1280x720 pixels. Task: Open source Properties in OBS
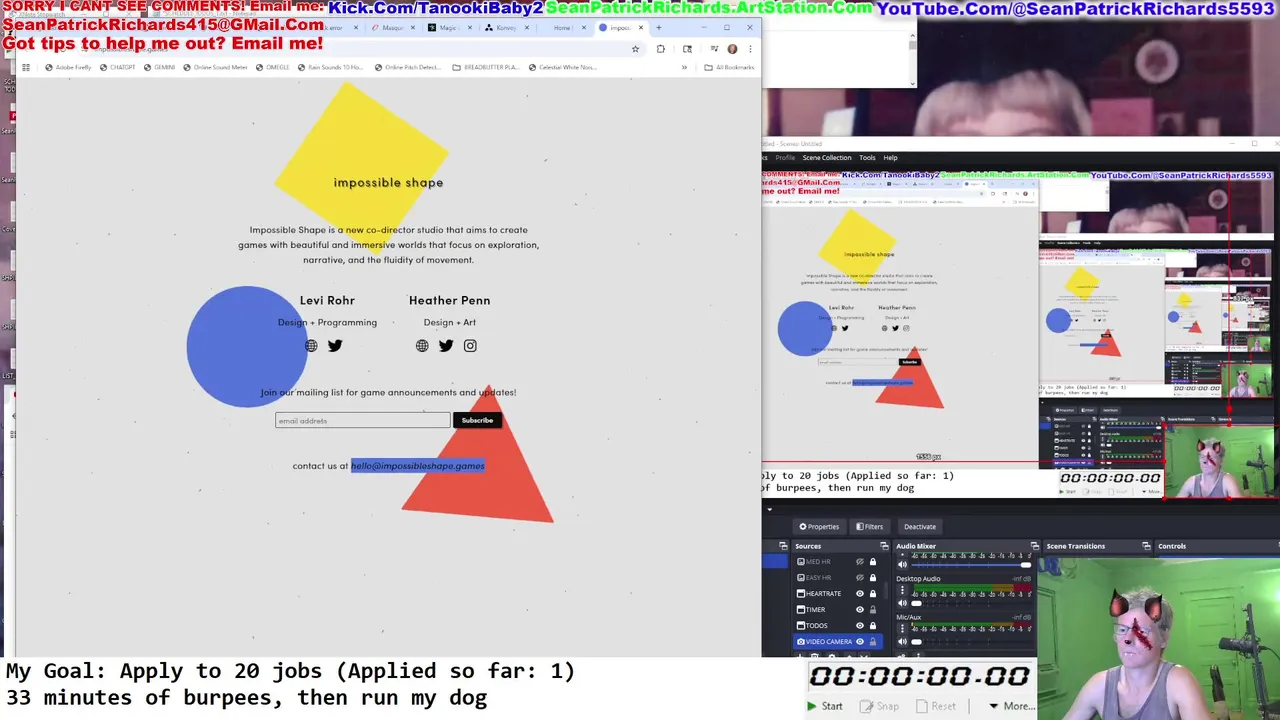point(819,527)
